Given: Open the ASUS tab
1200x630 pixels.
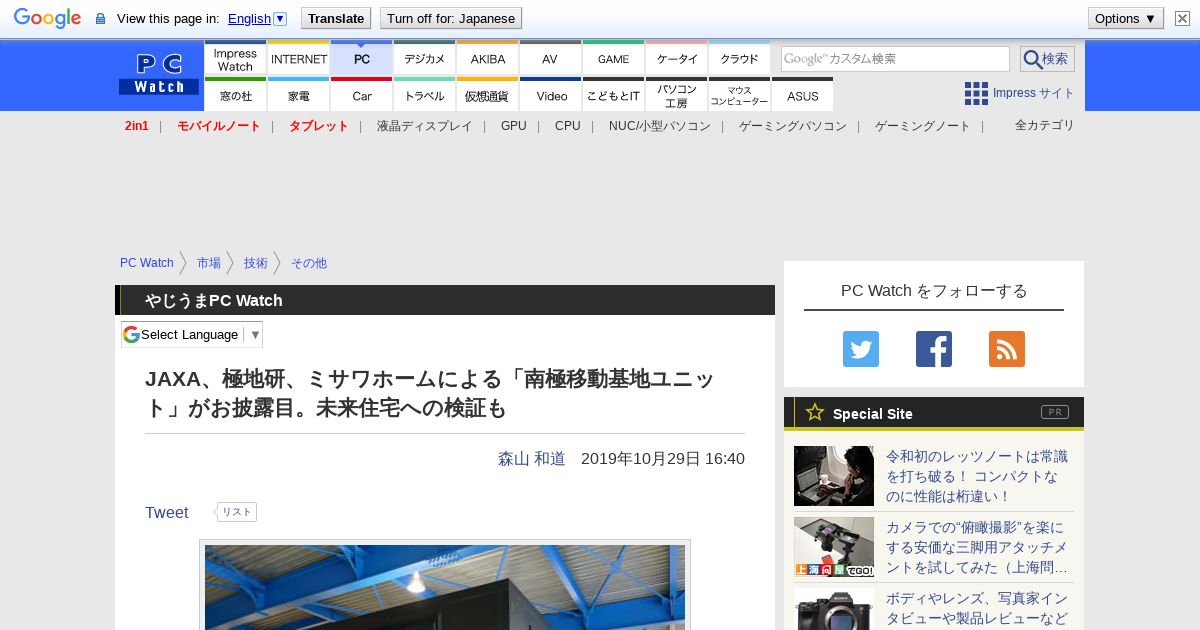Looking at the screenshot, I should coord(803,96).
